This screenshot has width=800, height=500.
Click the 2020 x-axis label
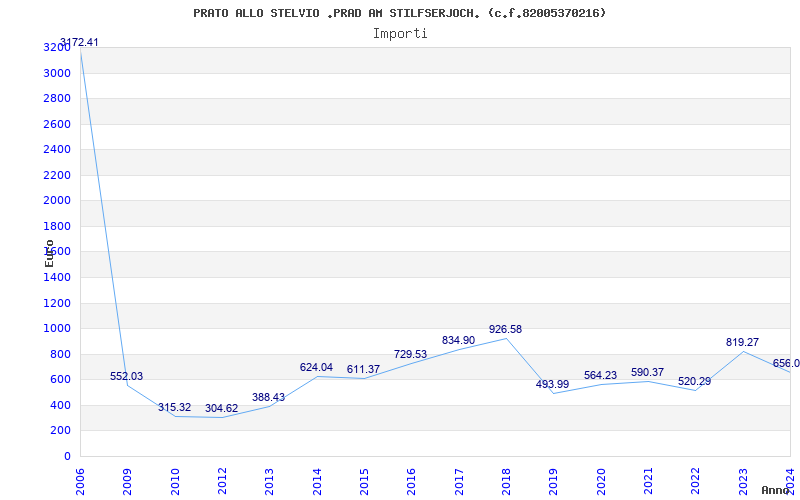[x=601, y=482]
